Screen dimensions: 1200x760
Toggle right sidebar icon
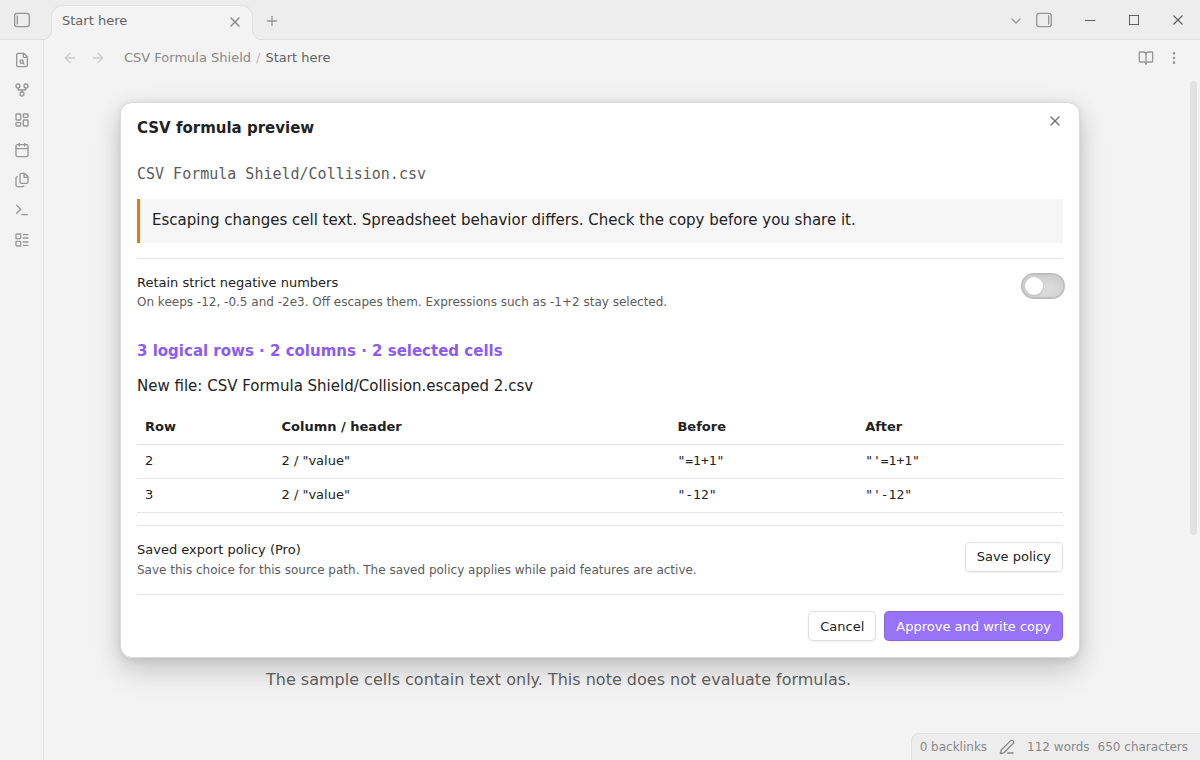pos(1044,20)
